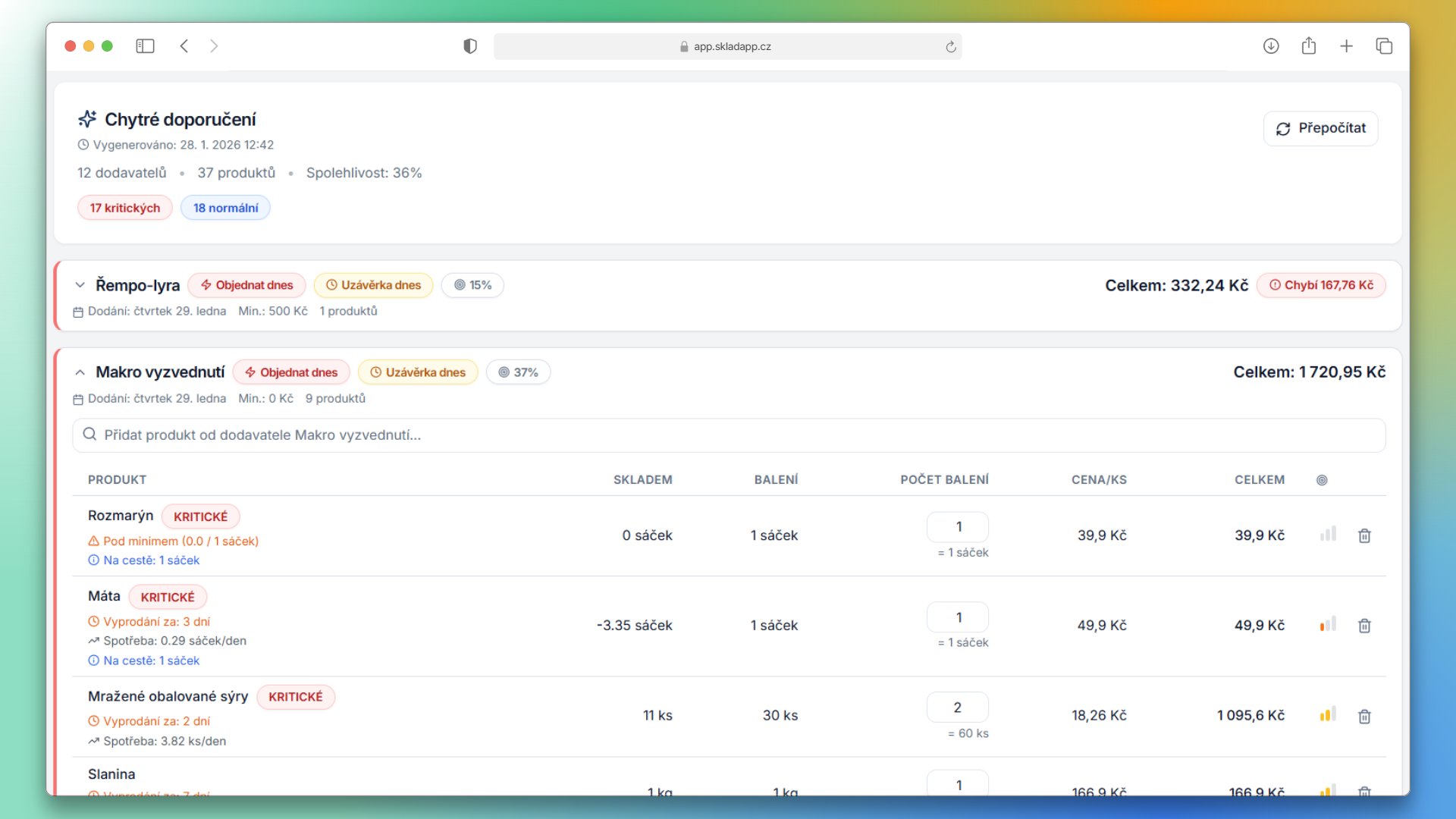Filter by 17 kritických tag
The height and width of the screenshot is (819, 1456).
tap(125, 208)
